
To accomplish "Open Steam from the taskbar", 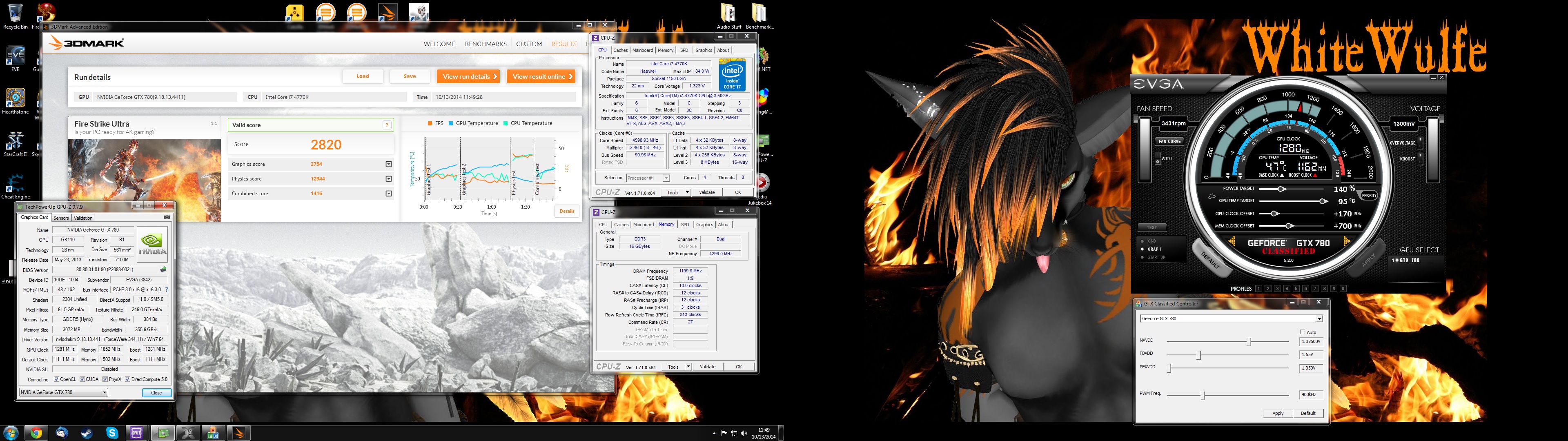I will point(87,433).
